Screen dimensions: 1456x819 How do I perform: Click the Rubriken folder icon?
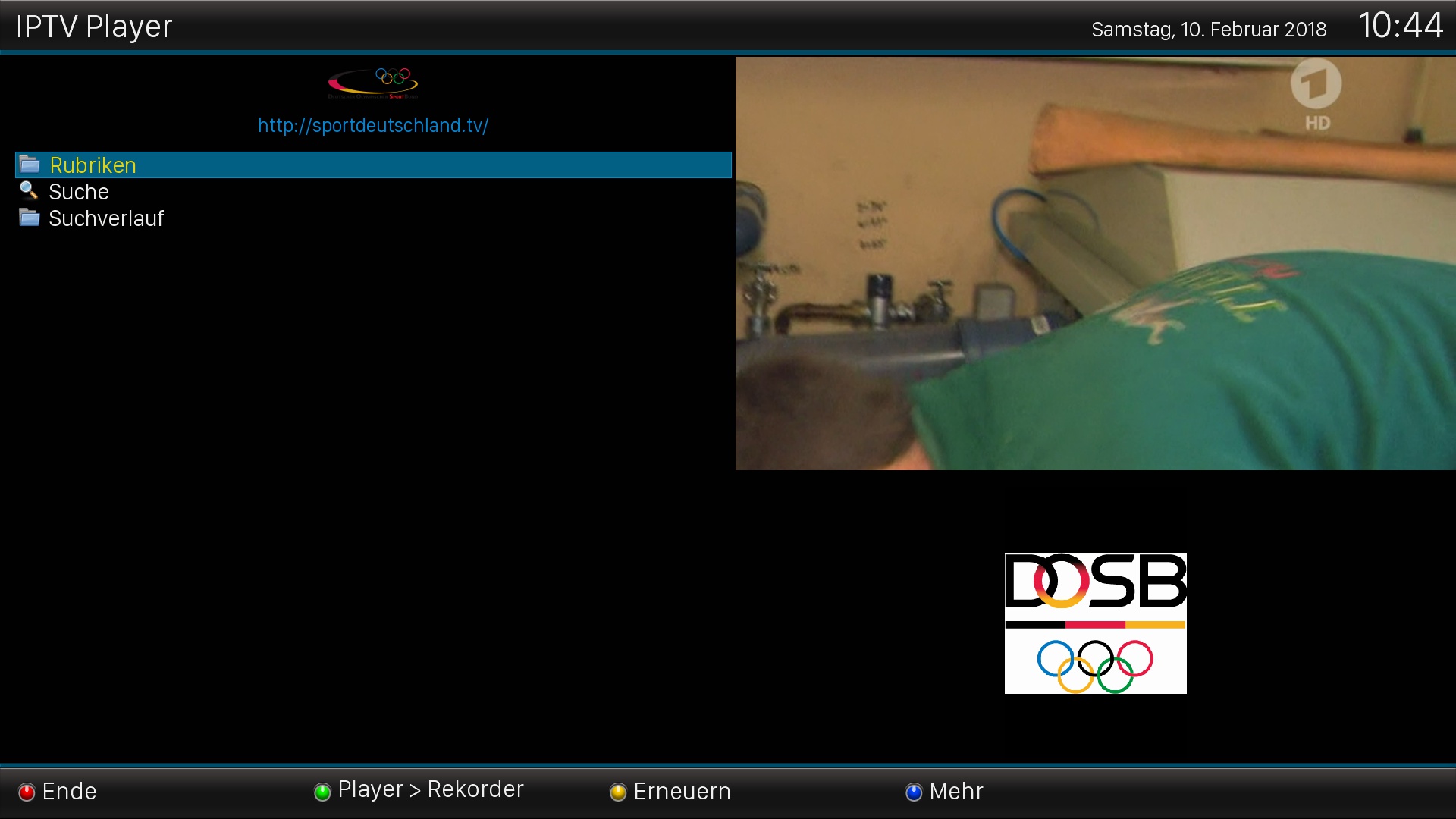click(x=30, y=165)
